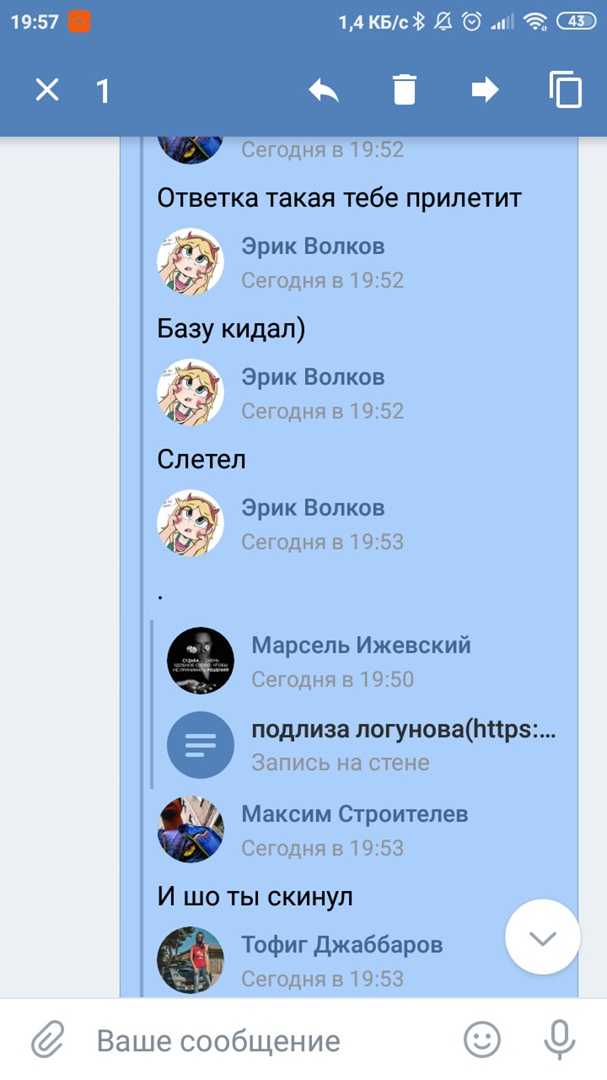Tap the reply arrow icon
The width and height of the screenshot is (607, 1080).
(x=324, y=90)
